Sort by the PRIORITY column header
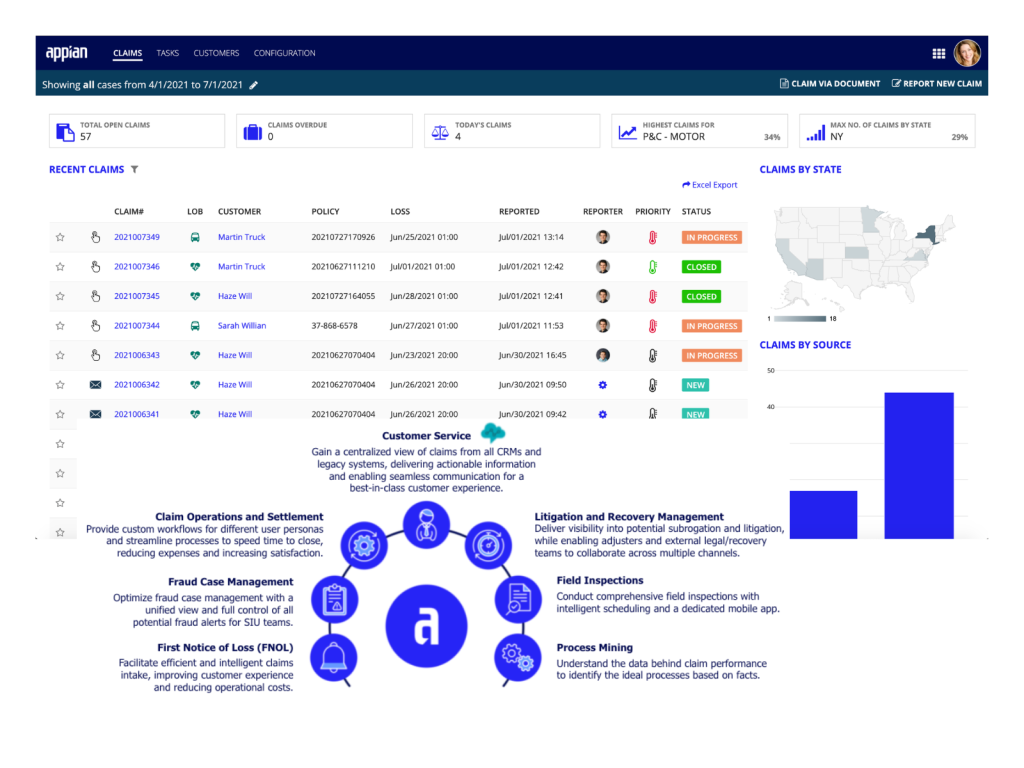1024x768 pixels. coord(653,212)
